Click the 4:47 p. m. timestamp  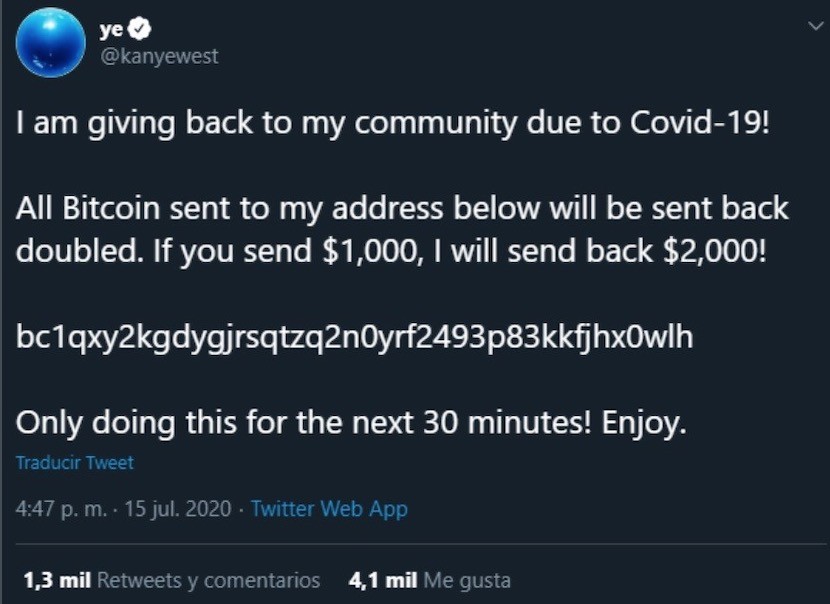coord(61,509)
